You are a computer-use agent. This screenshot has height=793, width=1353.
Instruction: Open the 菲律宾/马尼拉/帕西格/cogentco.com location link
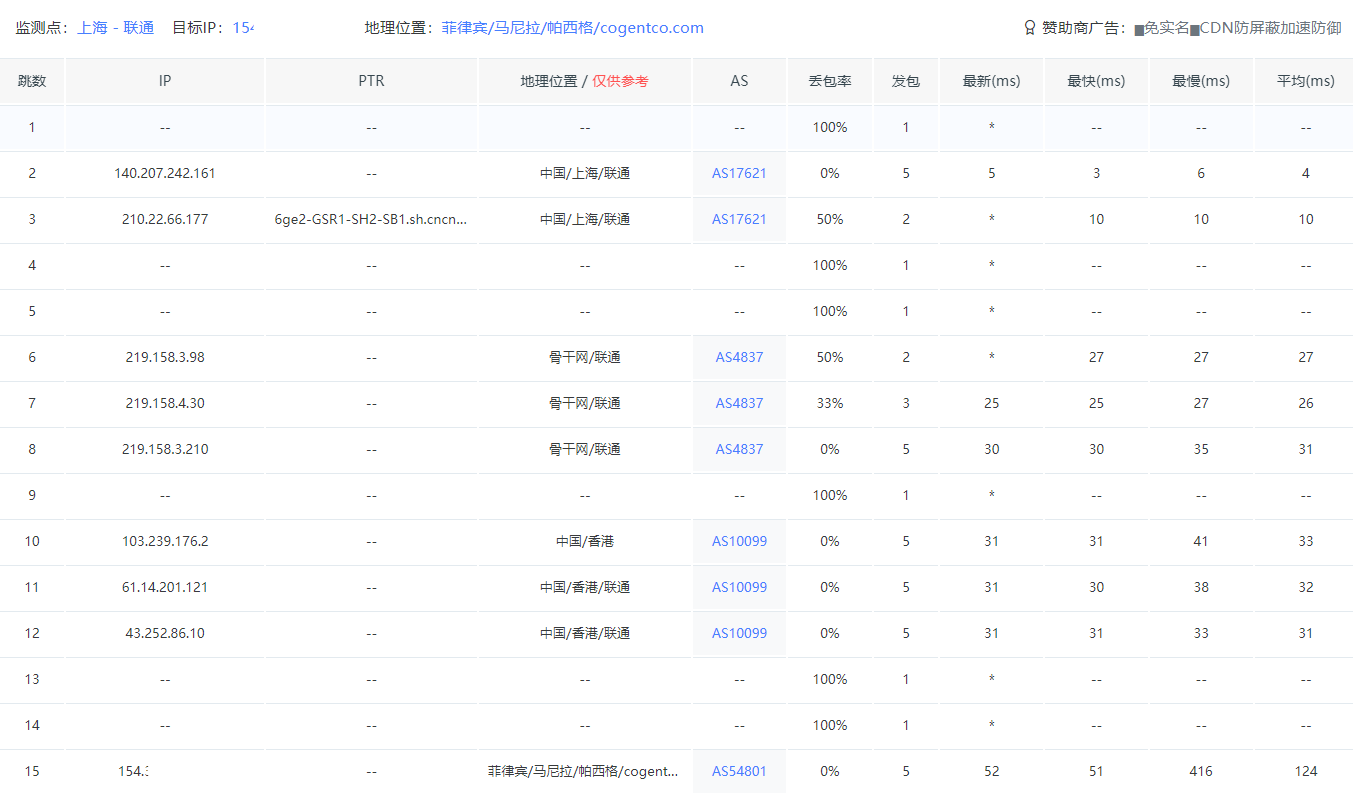coord(573,28)
